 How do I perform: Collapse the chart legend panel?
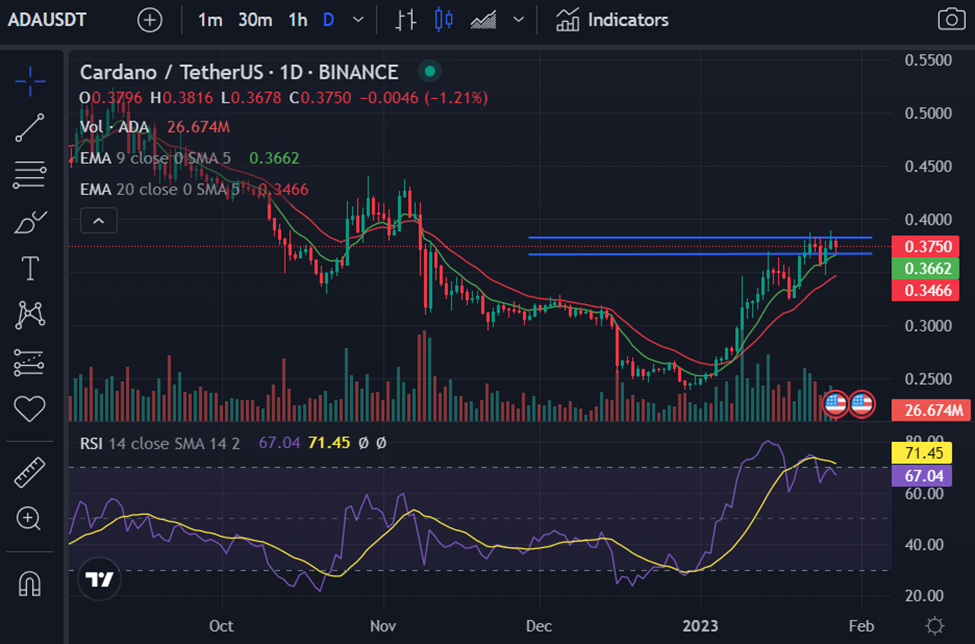click(x=98, y=220)
